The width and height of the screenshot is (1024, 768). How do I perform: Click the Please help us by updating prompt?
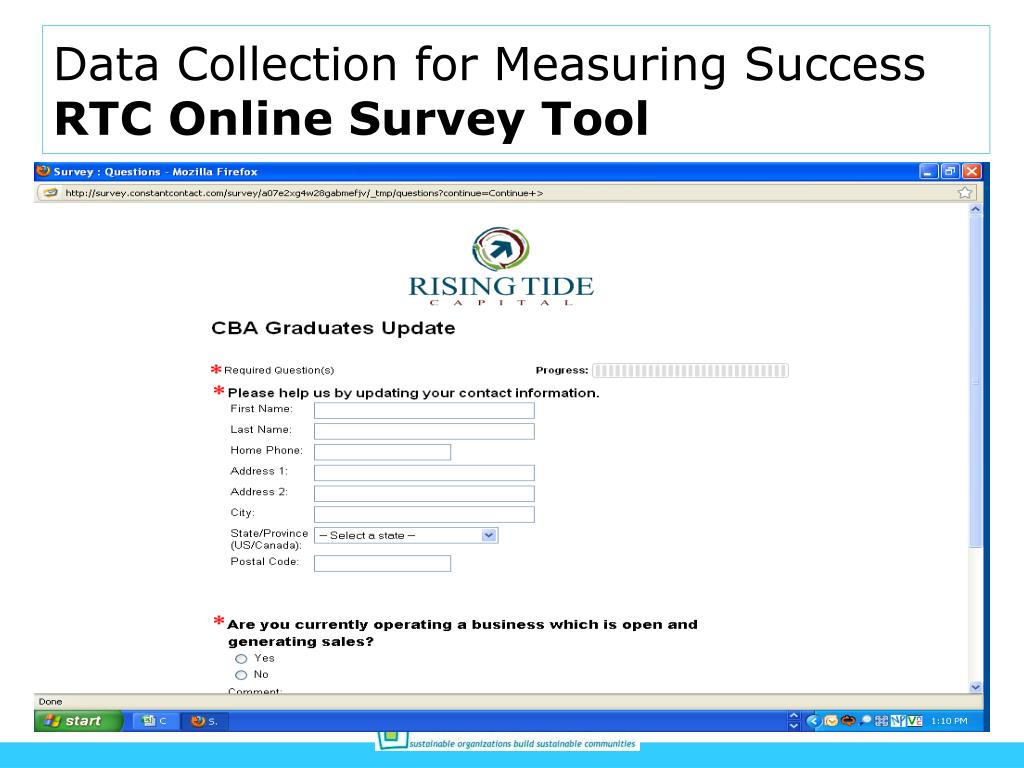413,393
